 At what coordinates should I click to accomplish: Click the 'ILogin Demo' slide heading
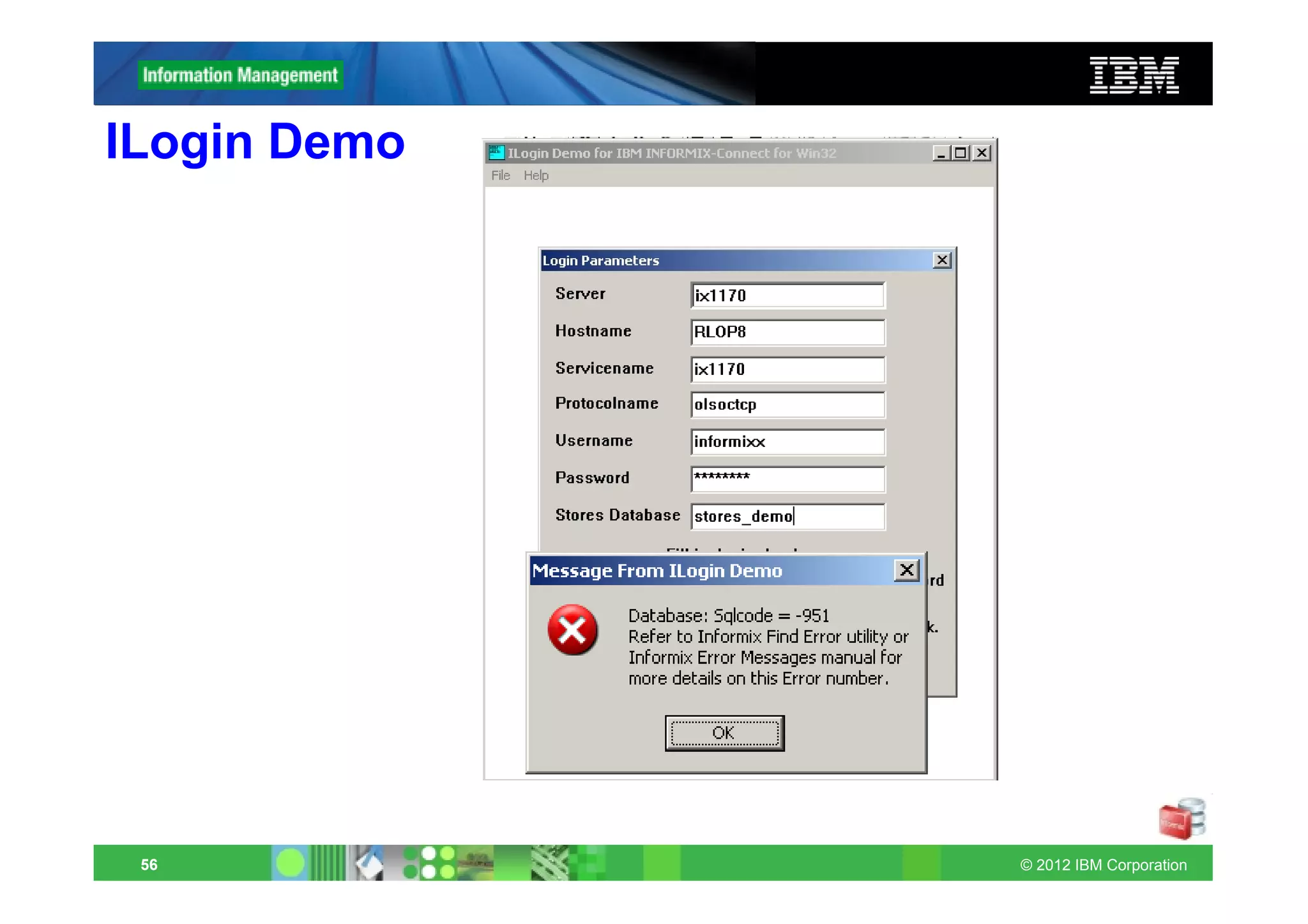coord(255,142)
